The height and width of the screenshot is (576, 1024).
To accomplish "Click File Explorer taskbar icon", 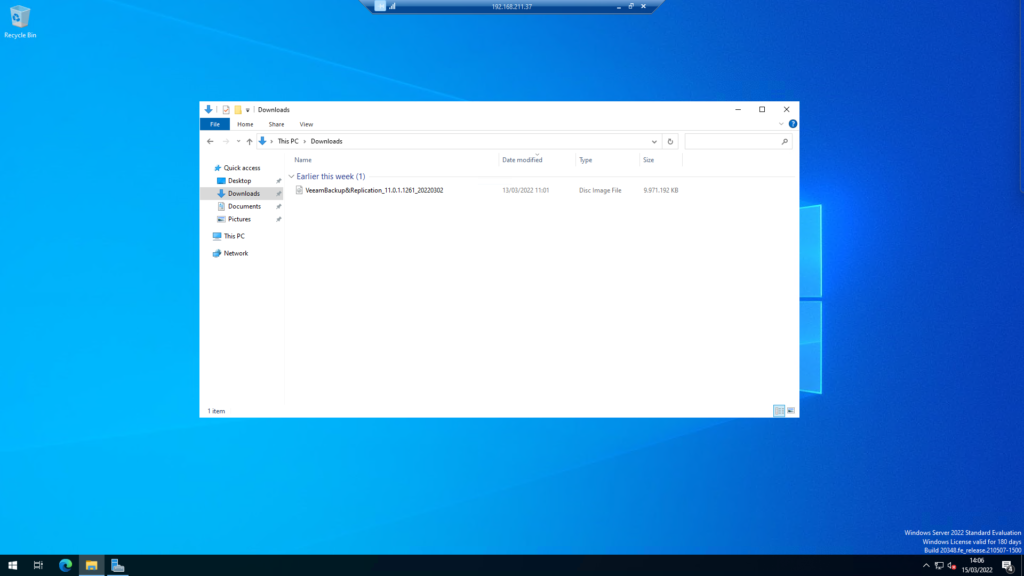I will click(x=91, y=566).
